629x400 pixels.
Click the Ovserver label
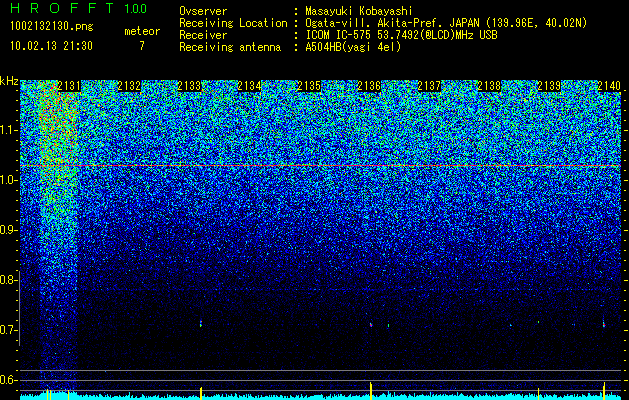[x=203, y=11]
